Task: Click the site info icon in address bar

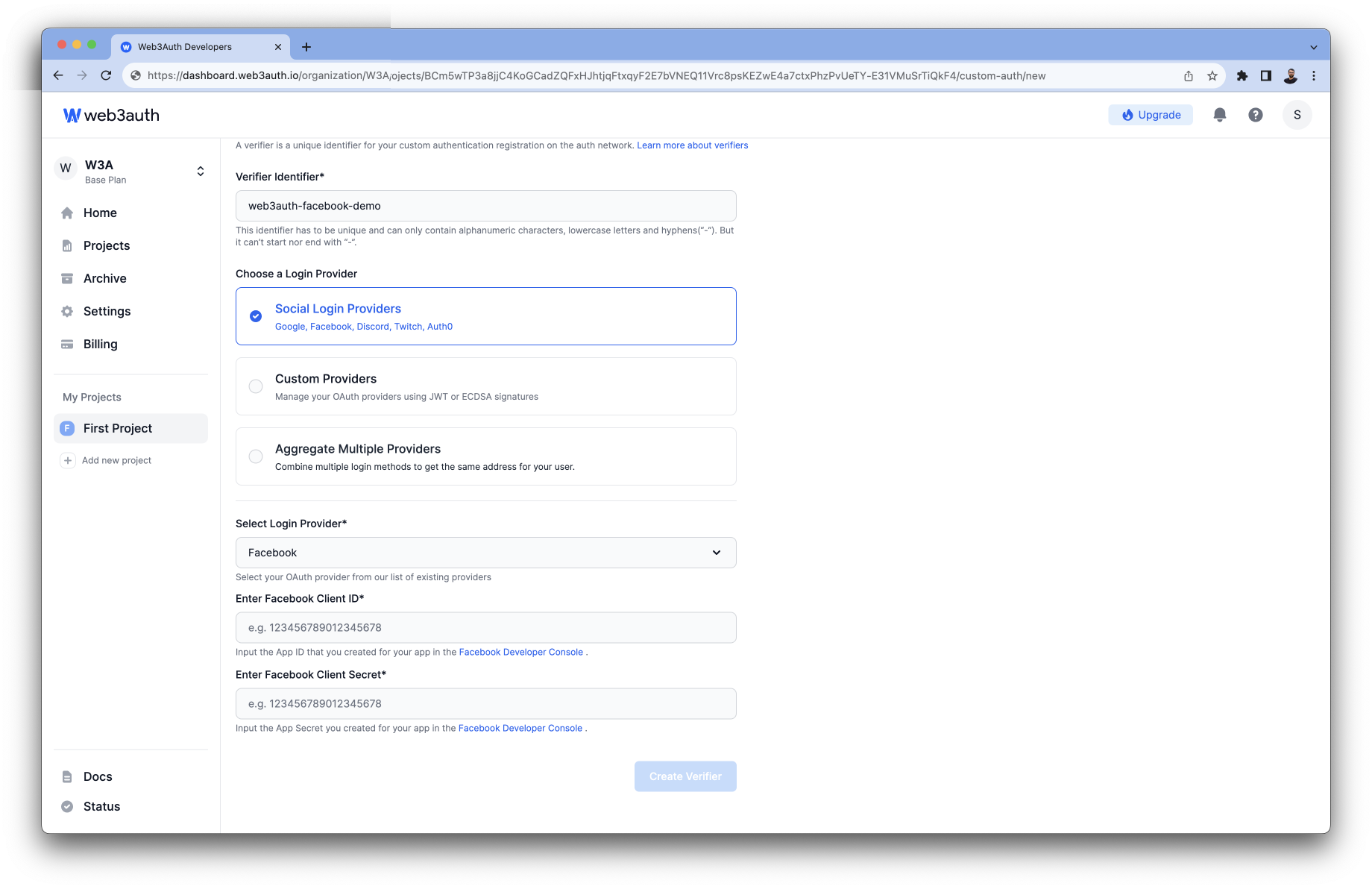Action: 136,75
